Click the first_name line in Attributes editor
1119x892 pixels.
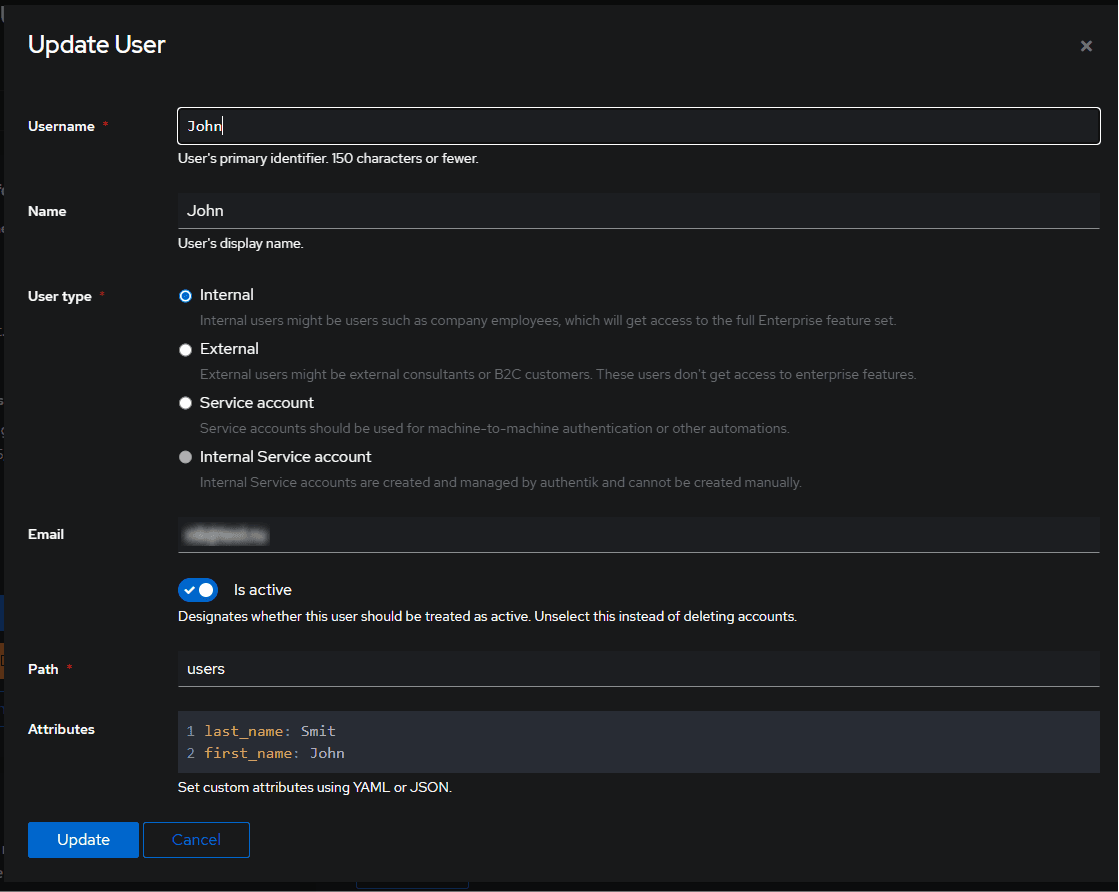tap(274, 753)
